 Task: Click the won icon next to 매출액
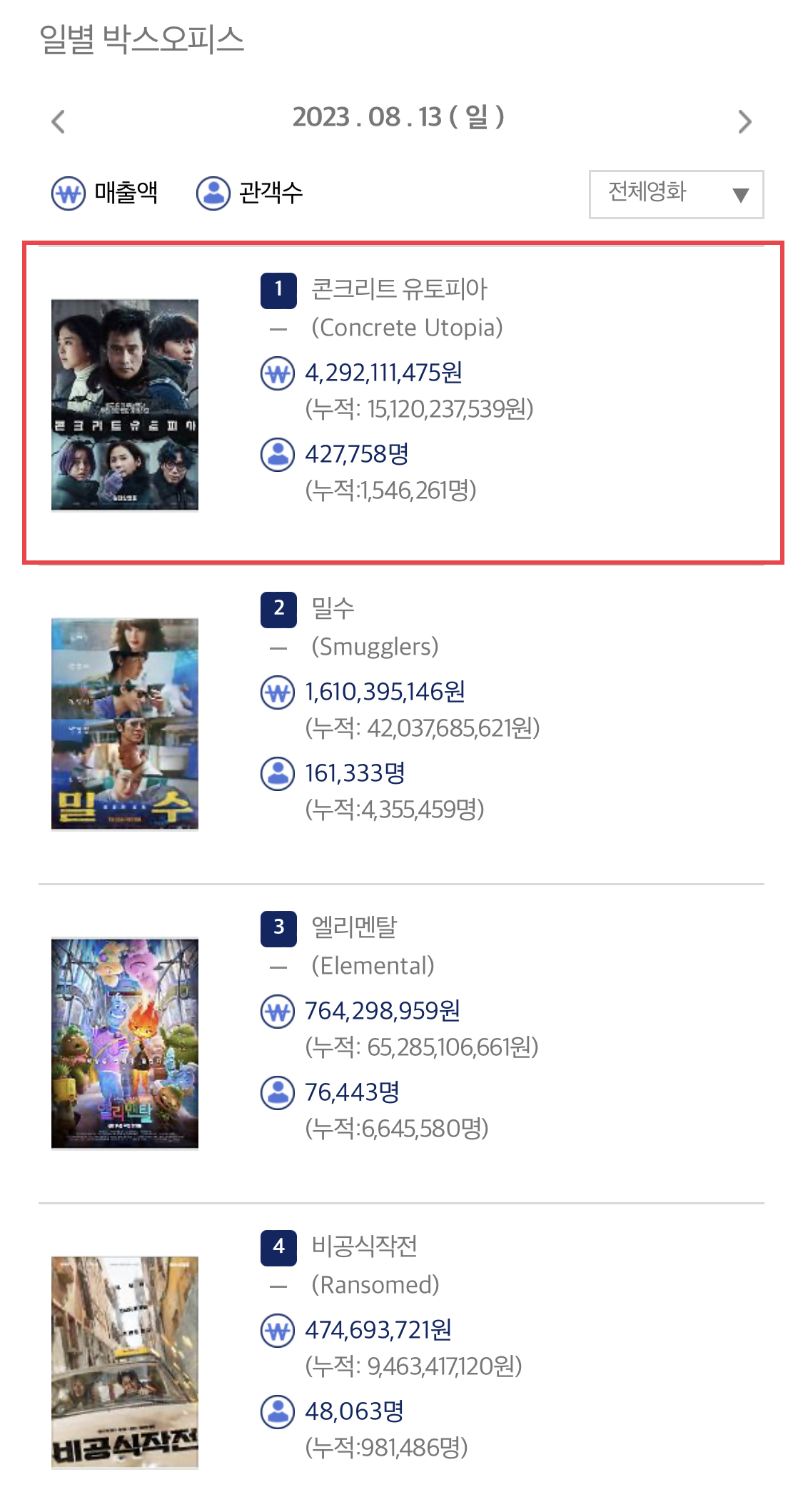pyautogui.click(x=69, y=193)
